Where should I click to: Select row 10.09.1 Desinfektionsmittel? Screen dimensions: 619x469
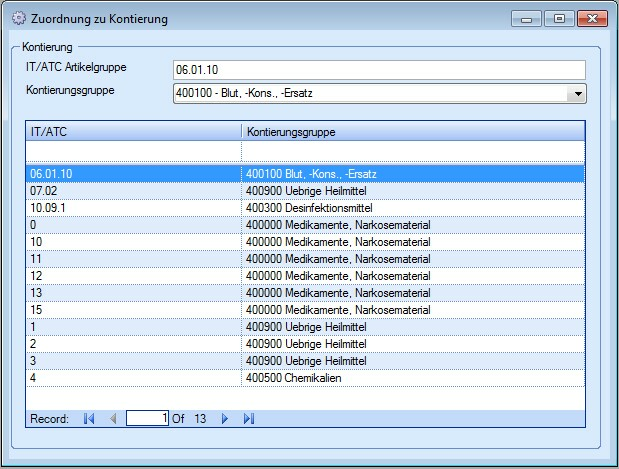pos(300,208)
